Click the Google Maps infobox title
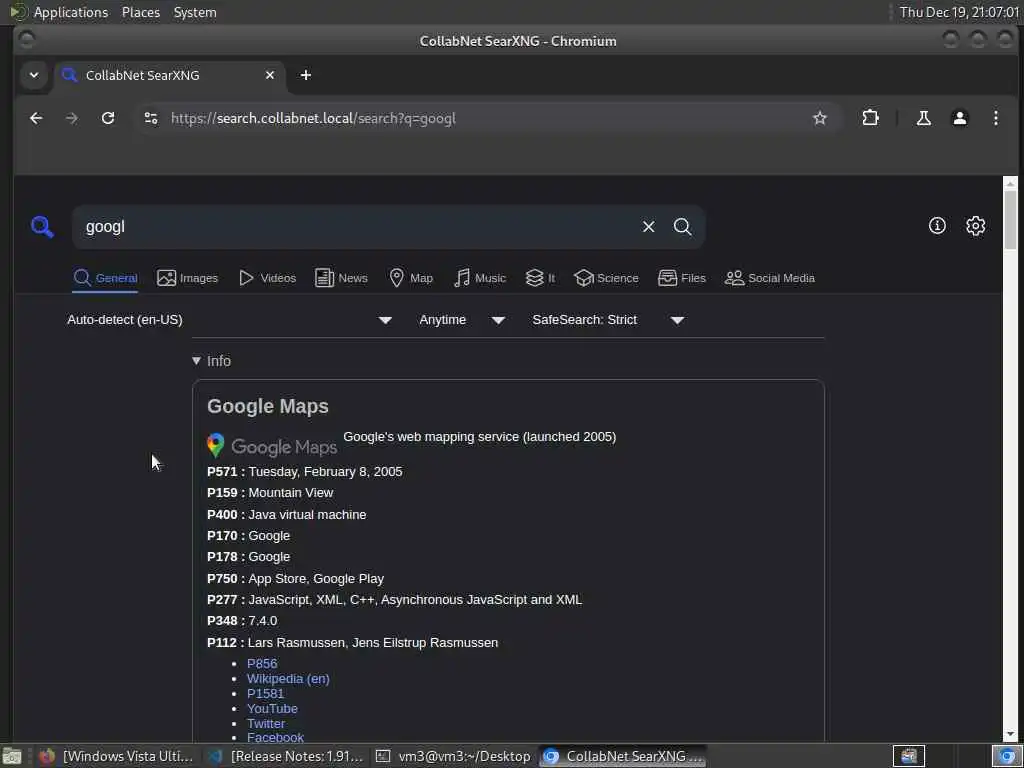This screenshot has height=768, width=1024. 268,406
